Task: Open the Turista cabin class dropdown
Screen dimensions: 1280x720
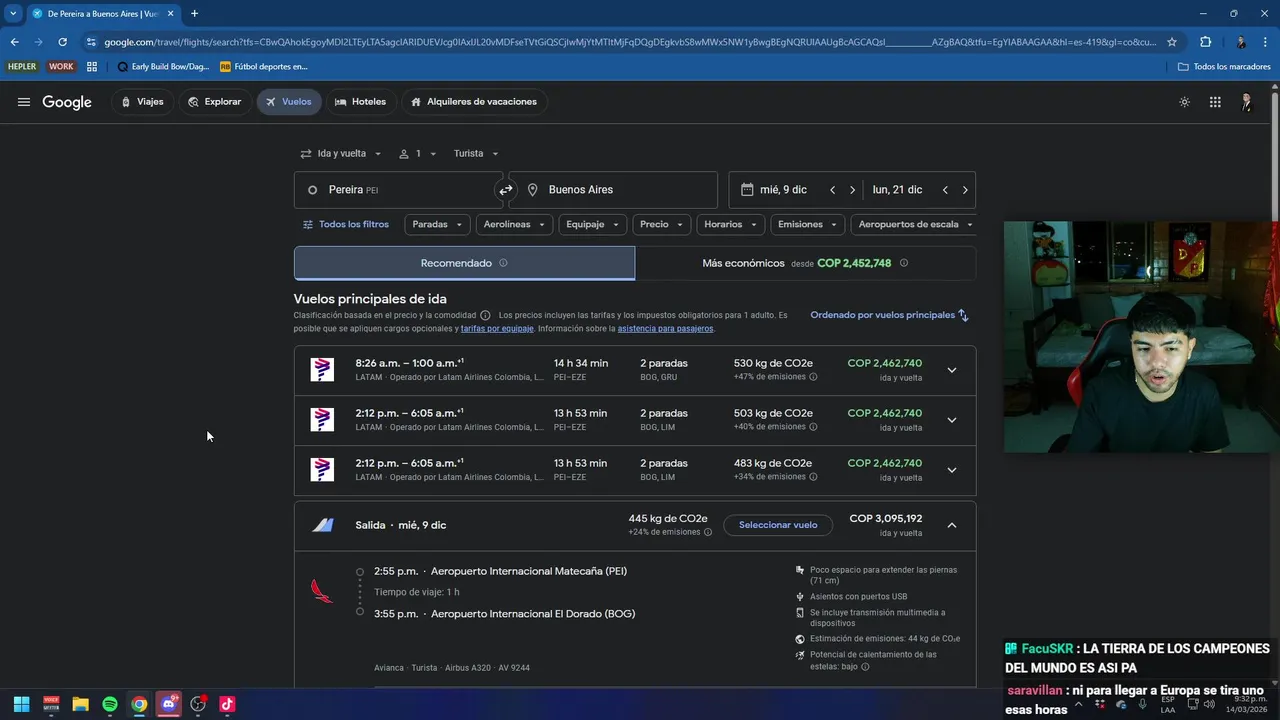Action: coord(476,154)
